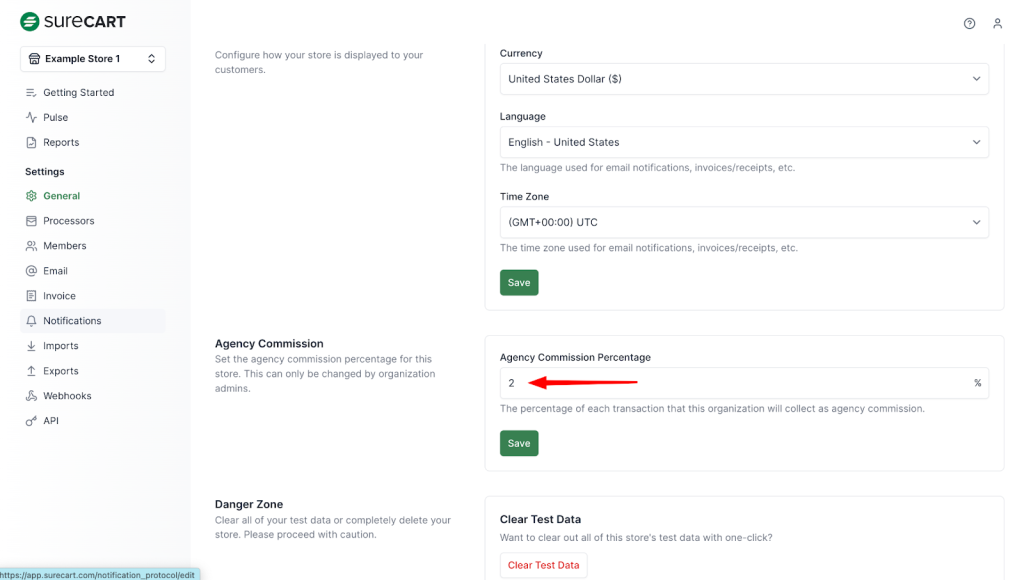Click the Processors card icon
The height and width of the screenshot is (580, 1024).
click(x=32, y=221)
